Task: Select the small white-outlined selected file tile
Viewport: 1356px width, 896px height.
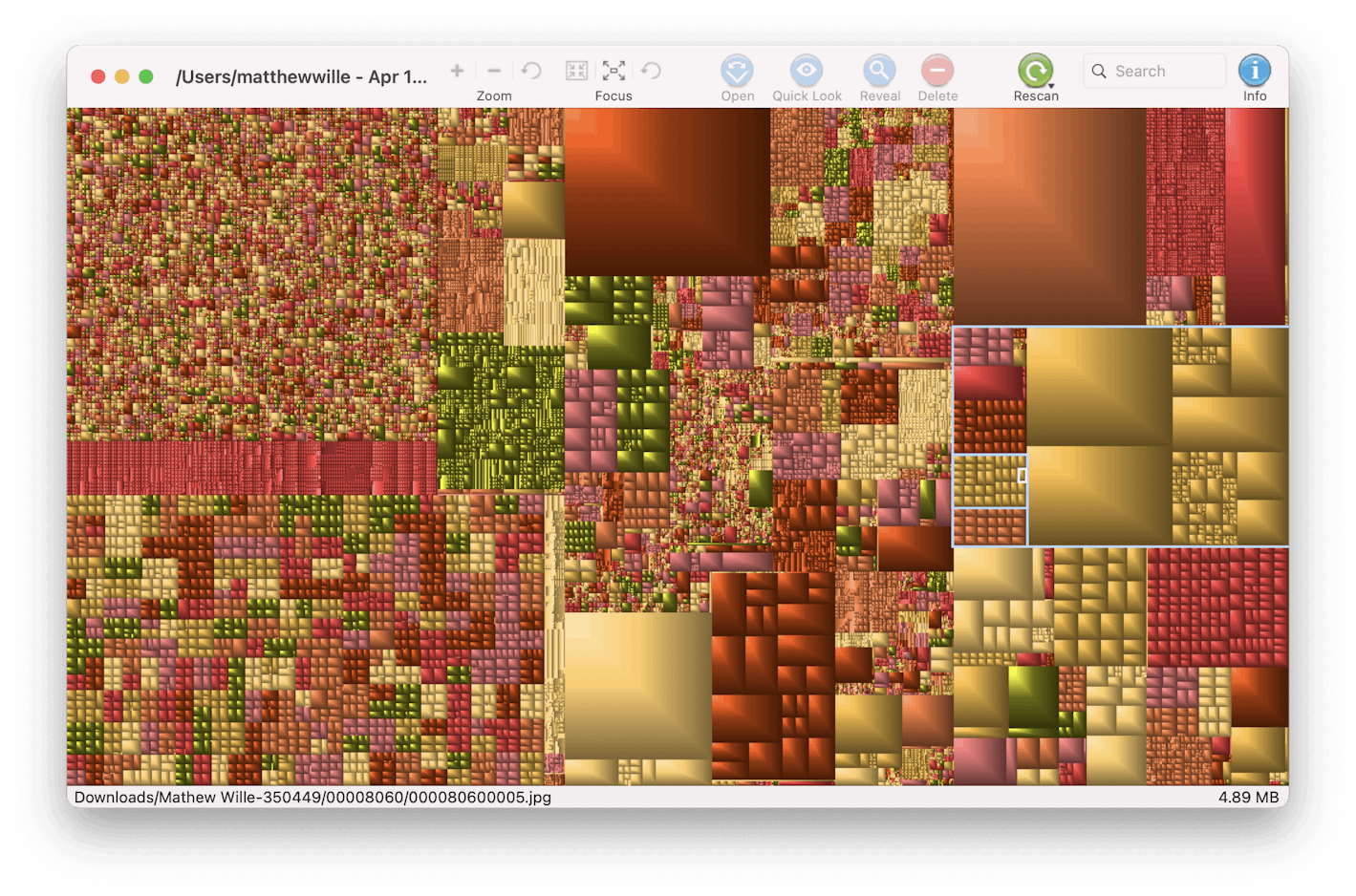Action: pos(1022,475)
